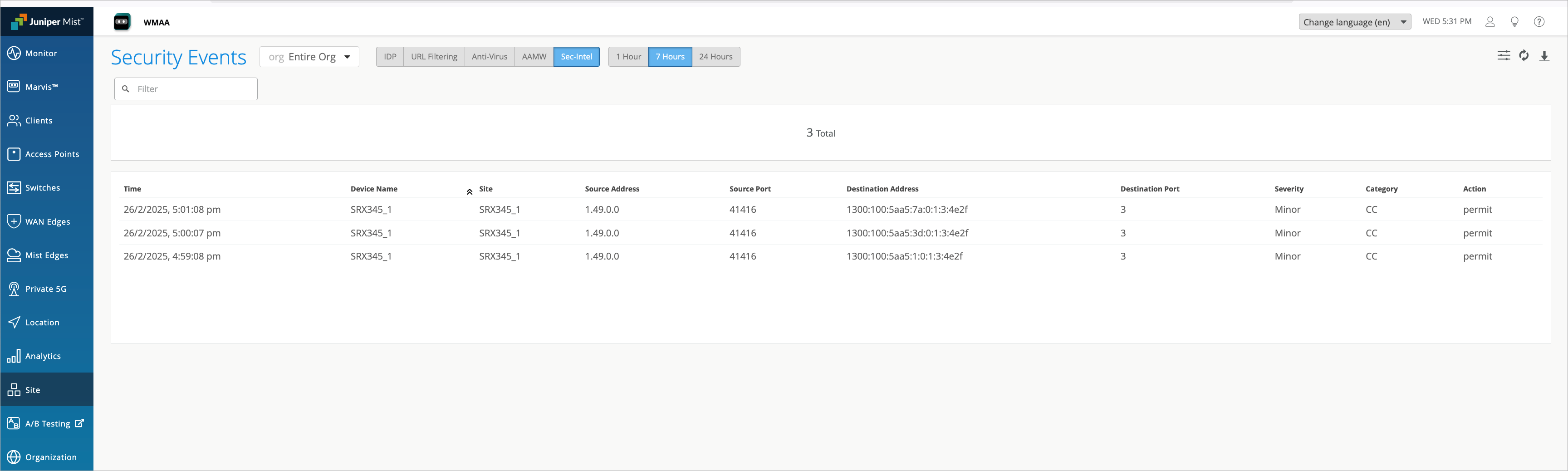The image size is (1568, 471).
Task: Select the 7 Hours time range
Action: point(670,57)
